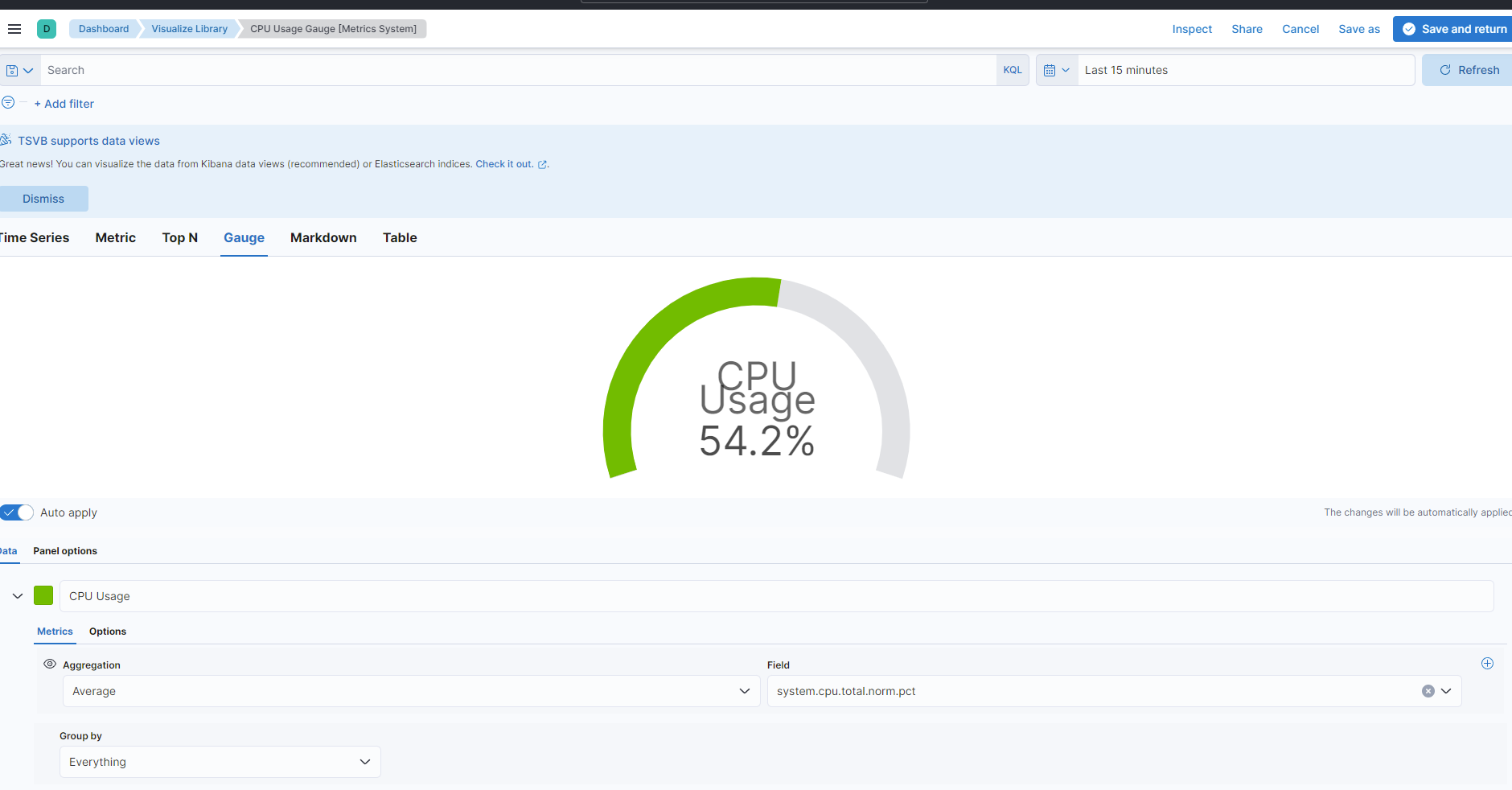Click the green CPU Usage color swatch
The width and height of the screenshot is (1512, 790).
43,595
